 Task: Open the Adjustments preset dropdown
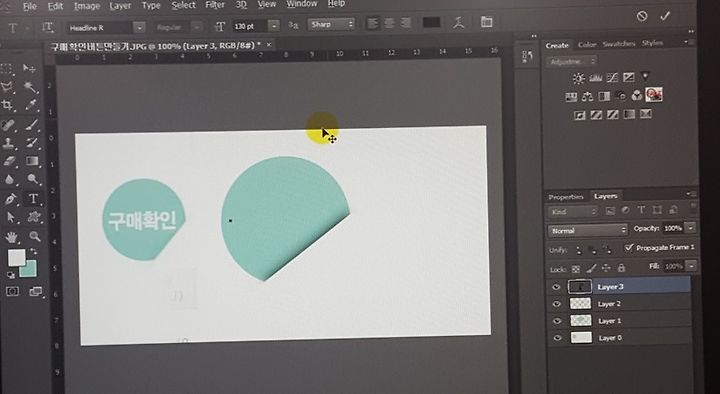[572, 61]
